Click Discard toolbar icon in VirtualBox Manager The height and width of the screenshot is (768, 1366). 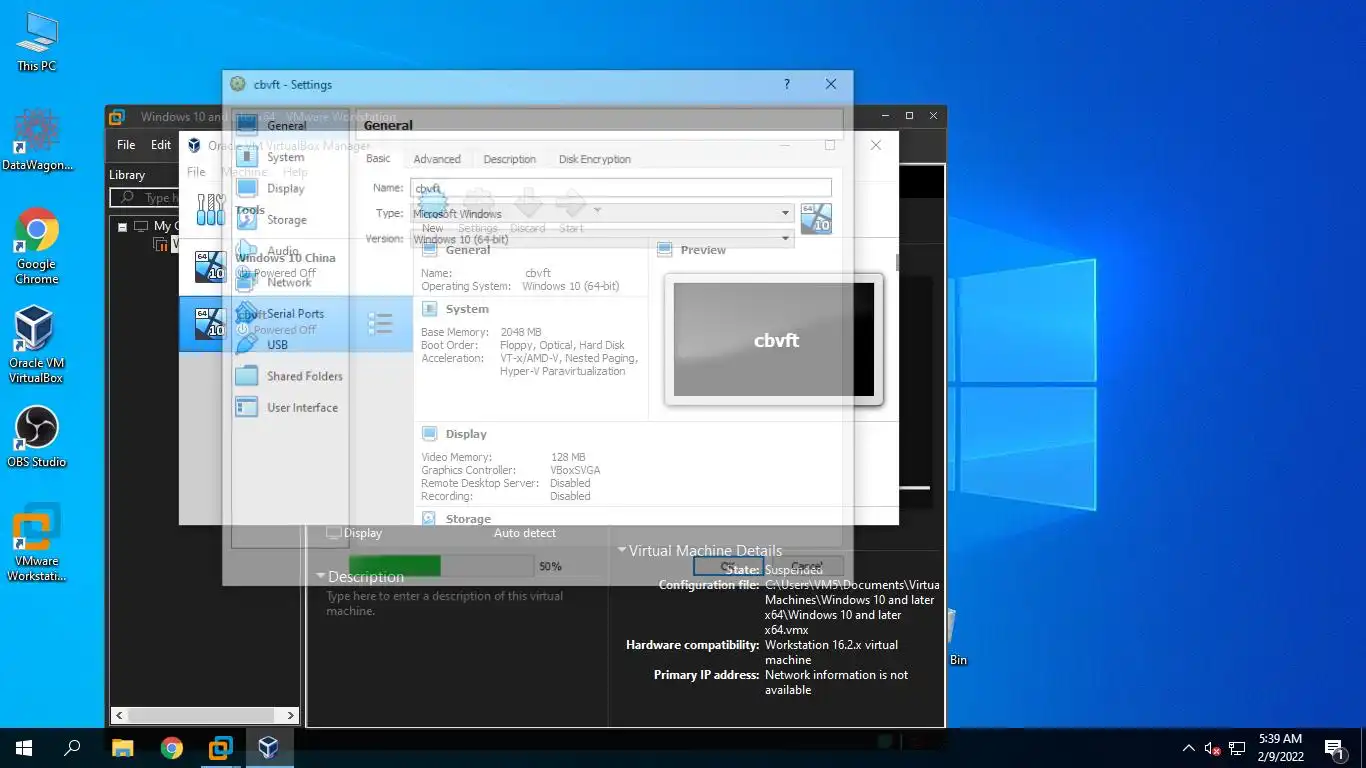(x=528, y=212)
